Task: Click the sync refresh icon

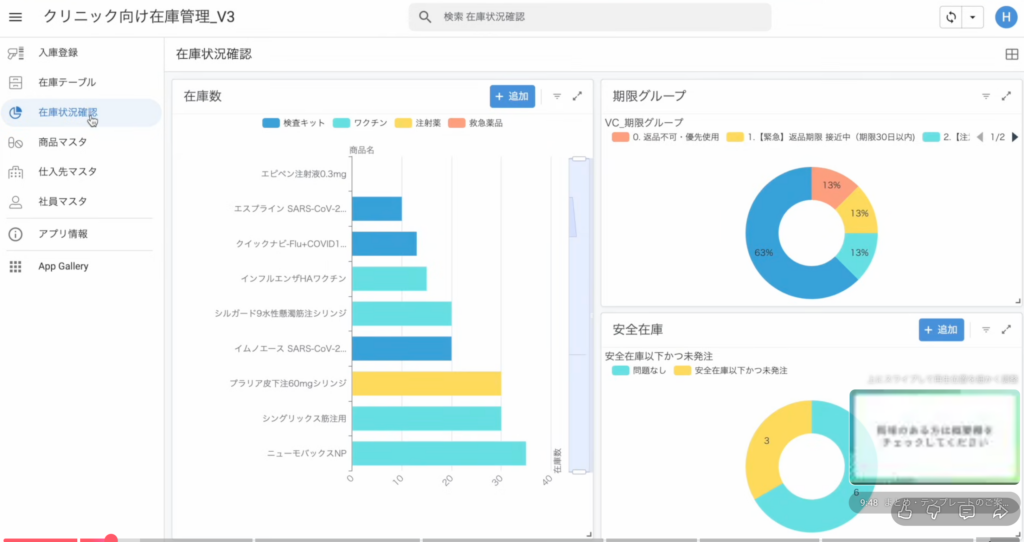Action: tap(951, 17)
